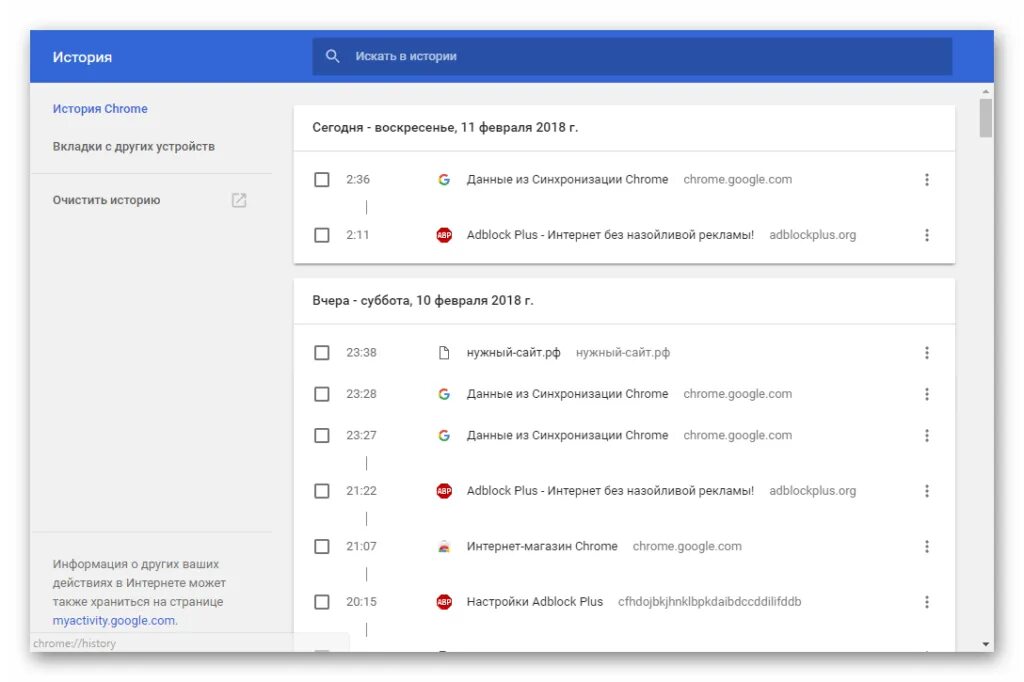Image resolution: width=1024 pixels, height=682 pixels.
Task: Click the Google favicon of the 2:36 entry
Action: (444, 180)
